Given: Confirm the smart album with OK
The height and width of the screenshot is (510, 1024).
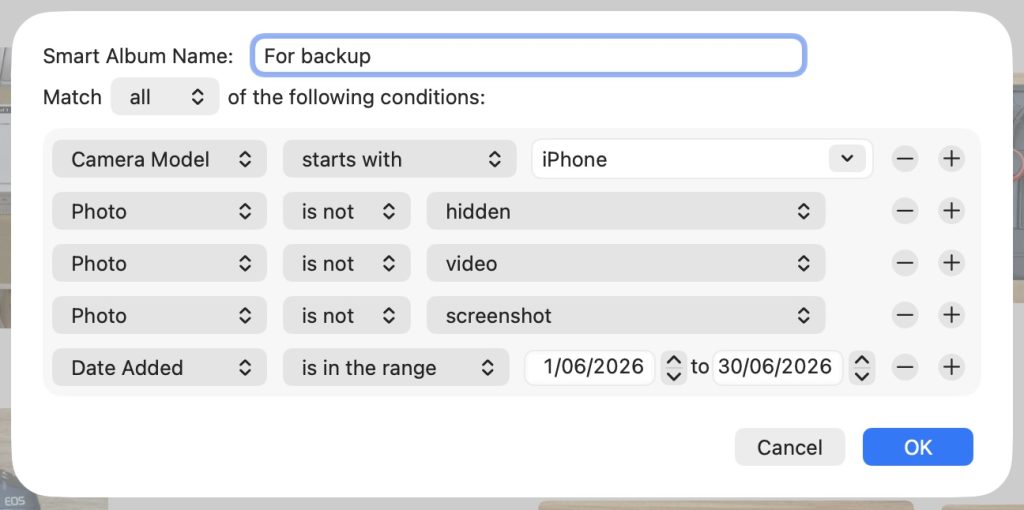Looking at the screenshot, I should pyautogui.click(x=918, y=447).
